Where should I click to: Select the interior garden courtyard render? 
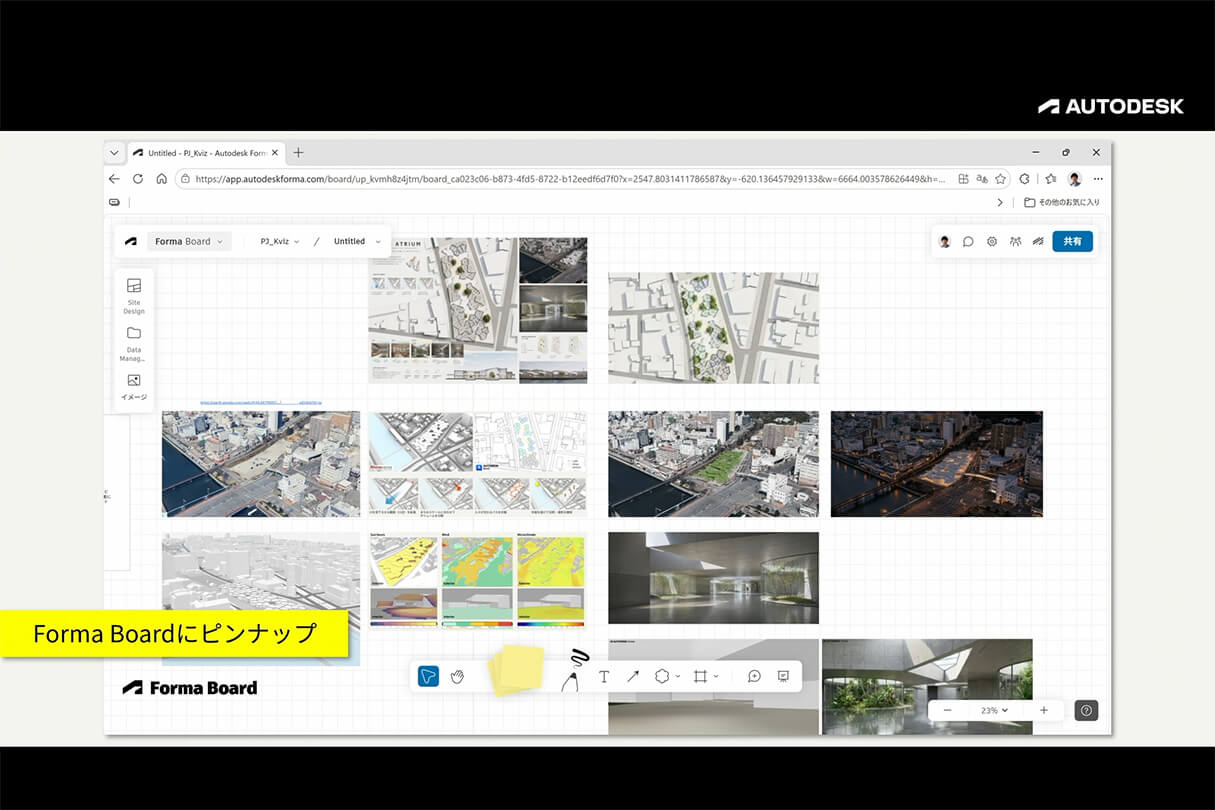[927, 687]
